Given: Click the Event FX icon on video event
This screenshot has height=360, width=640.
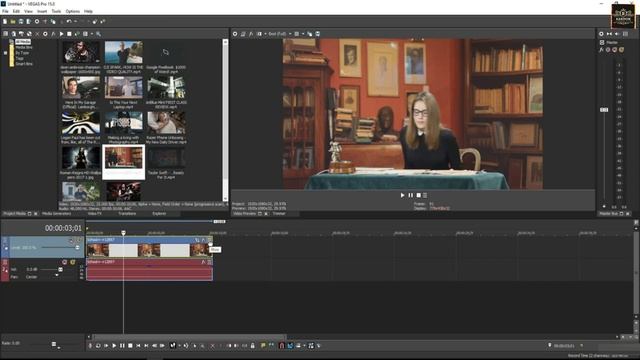Looking at the screenshot, I should [203, 240].
